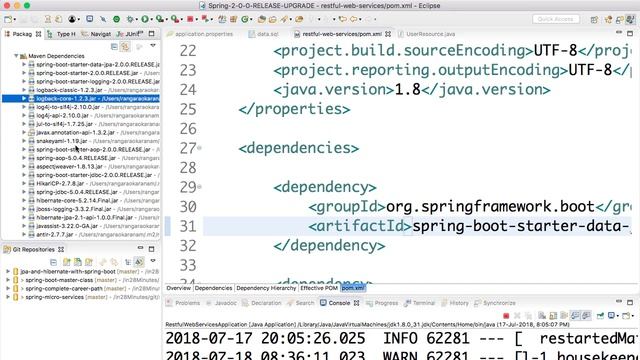
Task: Click the New wizard icon in toolbar
Action: click(8, 19)
